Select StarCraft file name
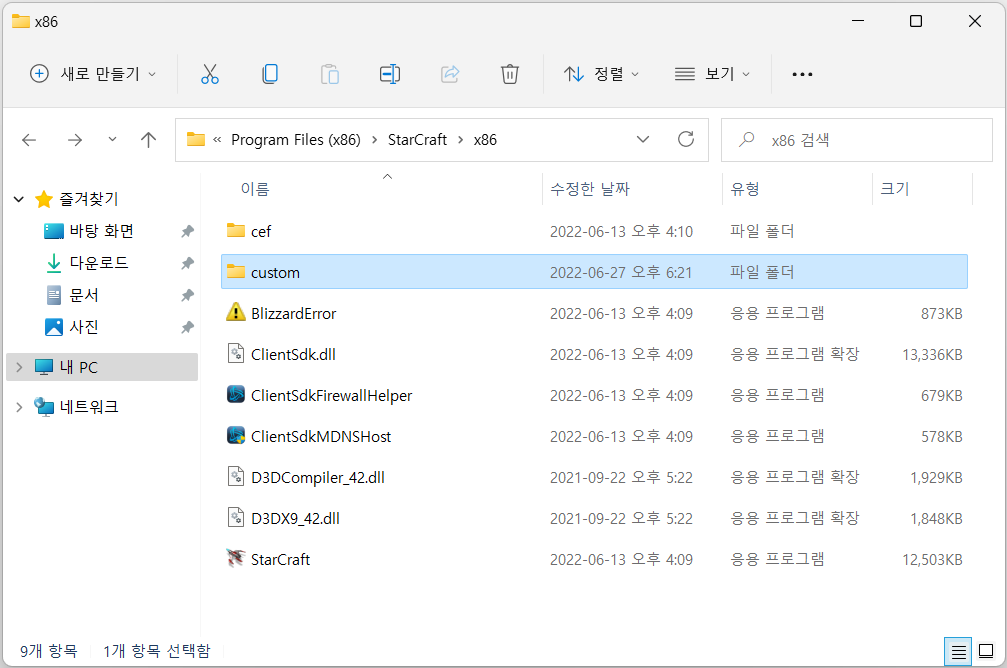The width and height of the screenshot is (1007, 668). pos(281,559)
